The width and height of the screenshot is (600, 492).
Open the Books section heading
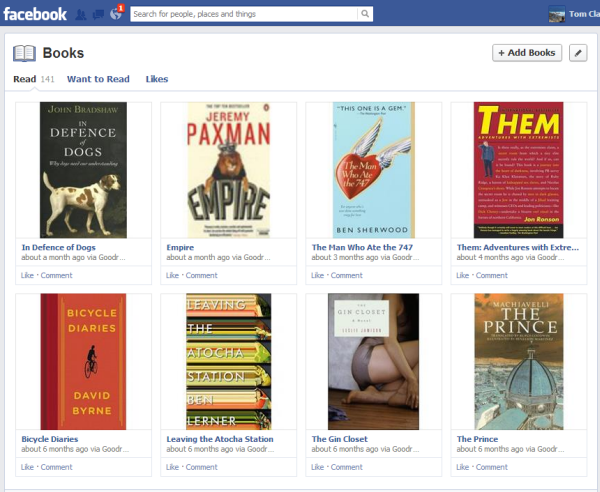[x=63, y=53]
